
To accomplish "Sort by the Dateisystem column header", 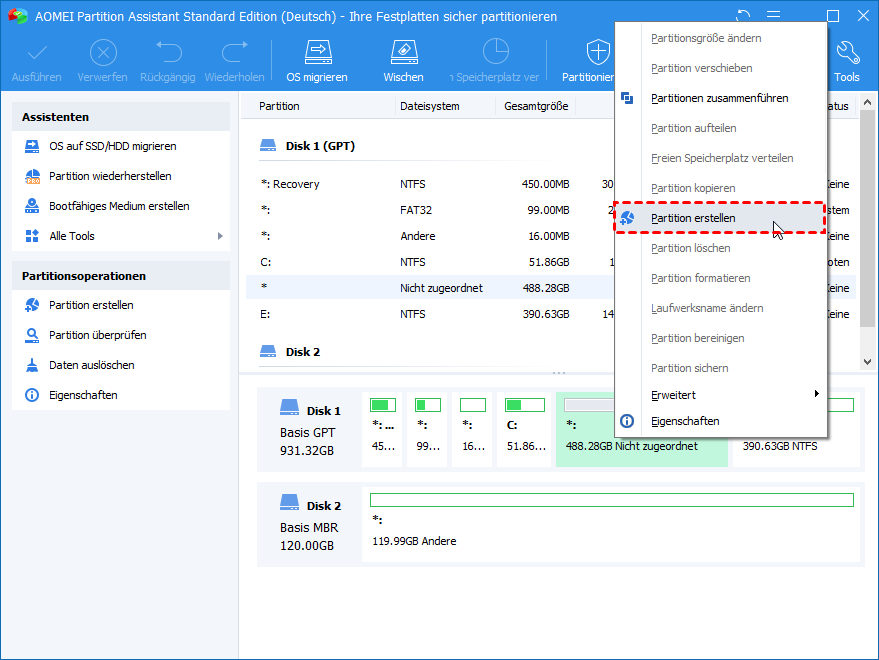I will pyautogui.click(x=432, y=106).
